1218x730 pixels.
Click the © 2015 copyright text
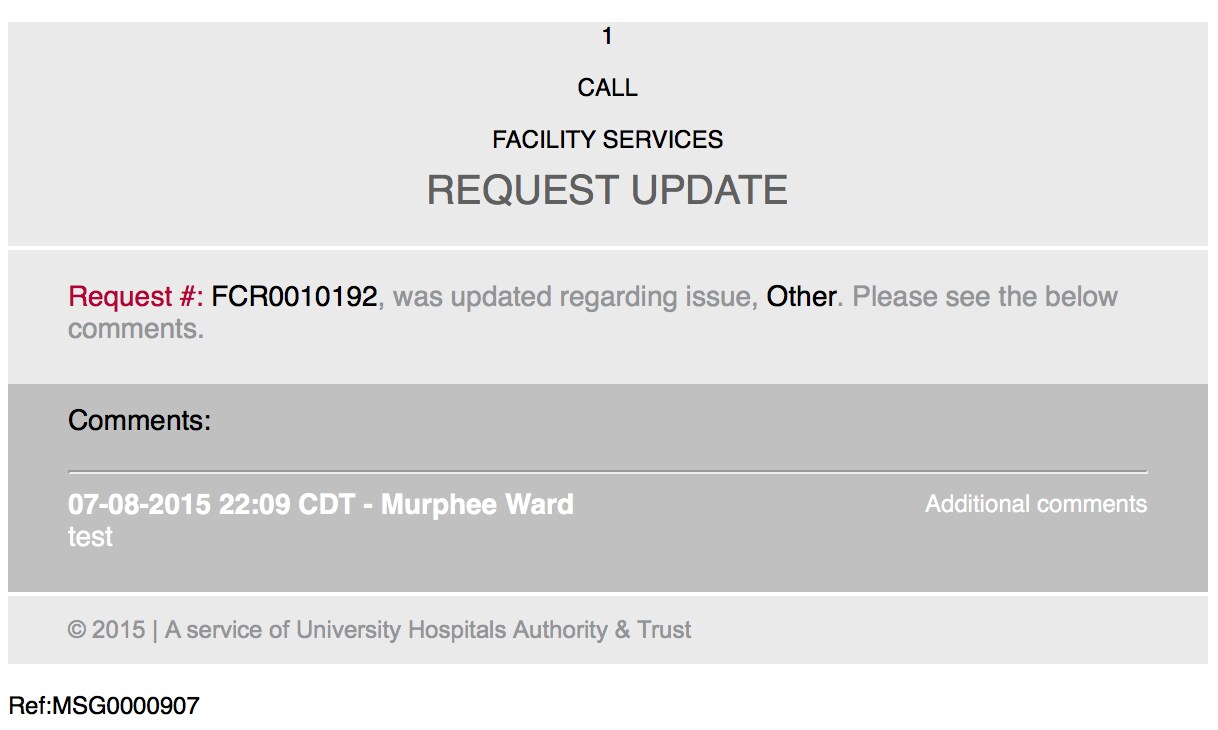[106, 630]
